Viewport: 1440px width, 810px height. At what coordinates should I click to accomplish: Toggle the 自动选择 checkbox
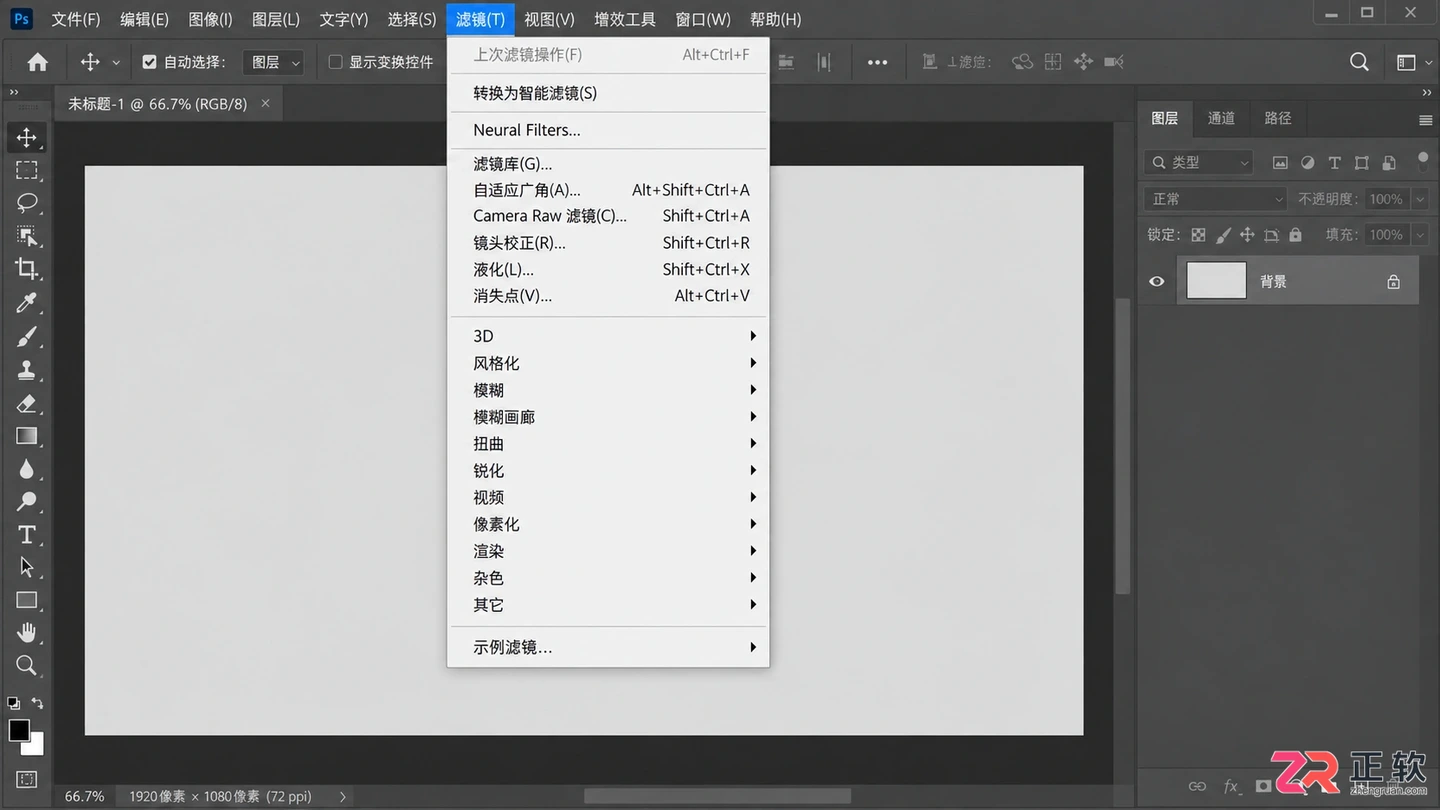tap(150, 62)
